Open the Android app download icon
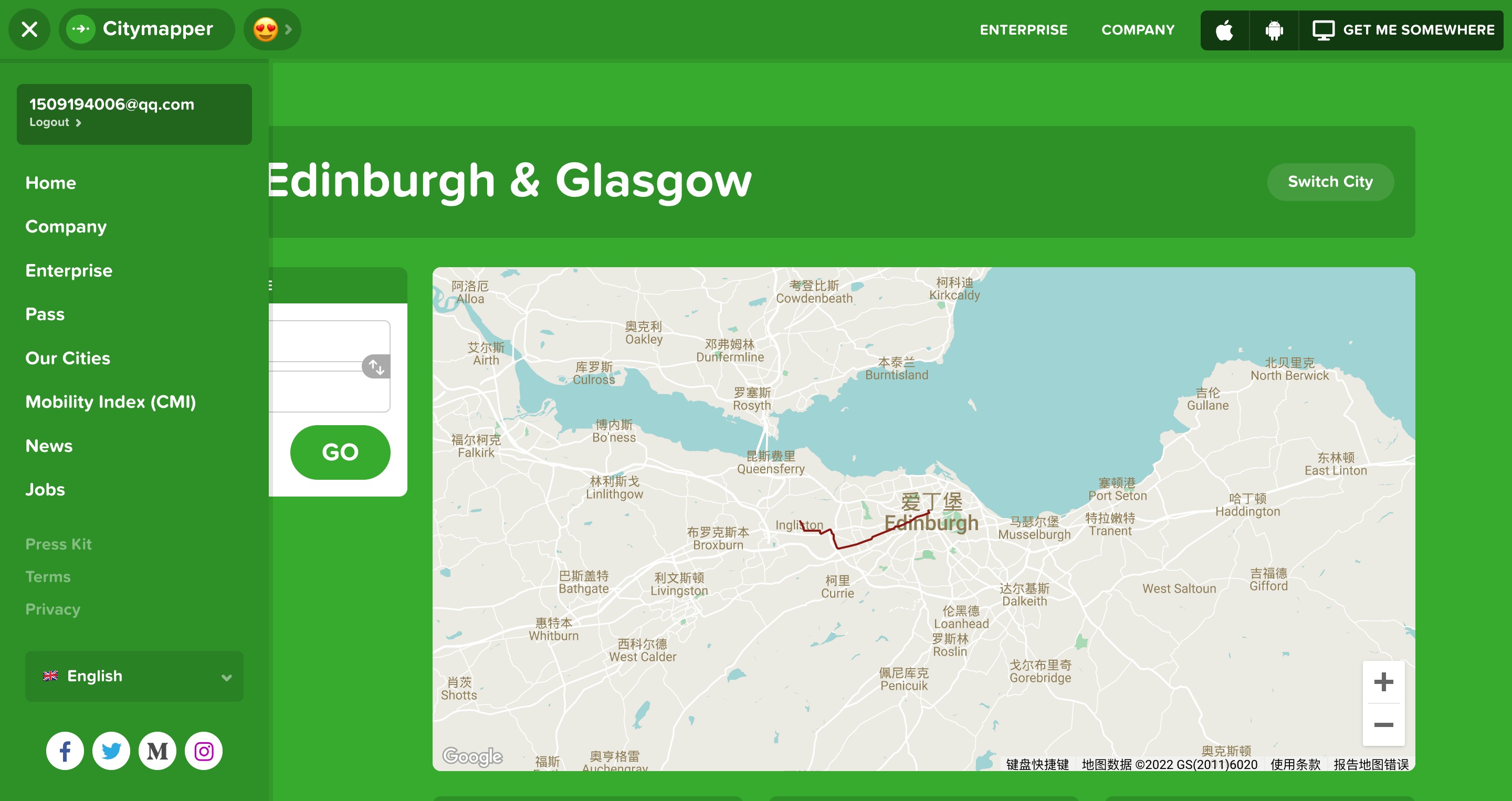 pos(1274,30)
